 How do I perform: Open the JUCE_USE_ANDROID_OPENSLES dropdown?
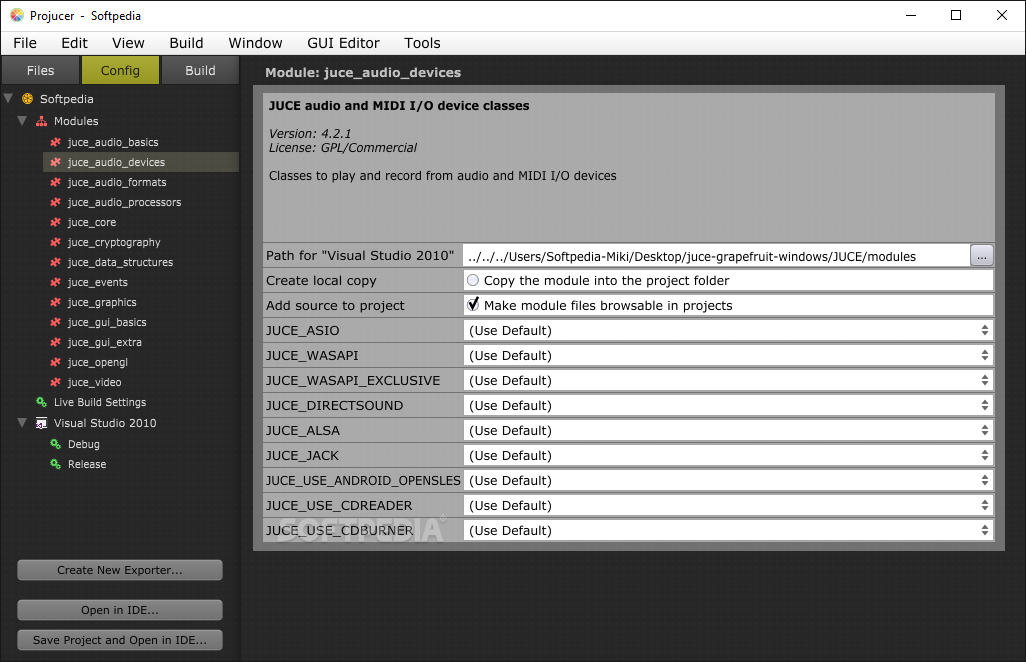pos(728,480)
